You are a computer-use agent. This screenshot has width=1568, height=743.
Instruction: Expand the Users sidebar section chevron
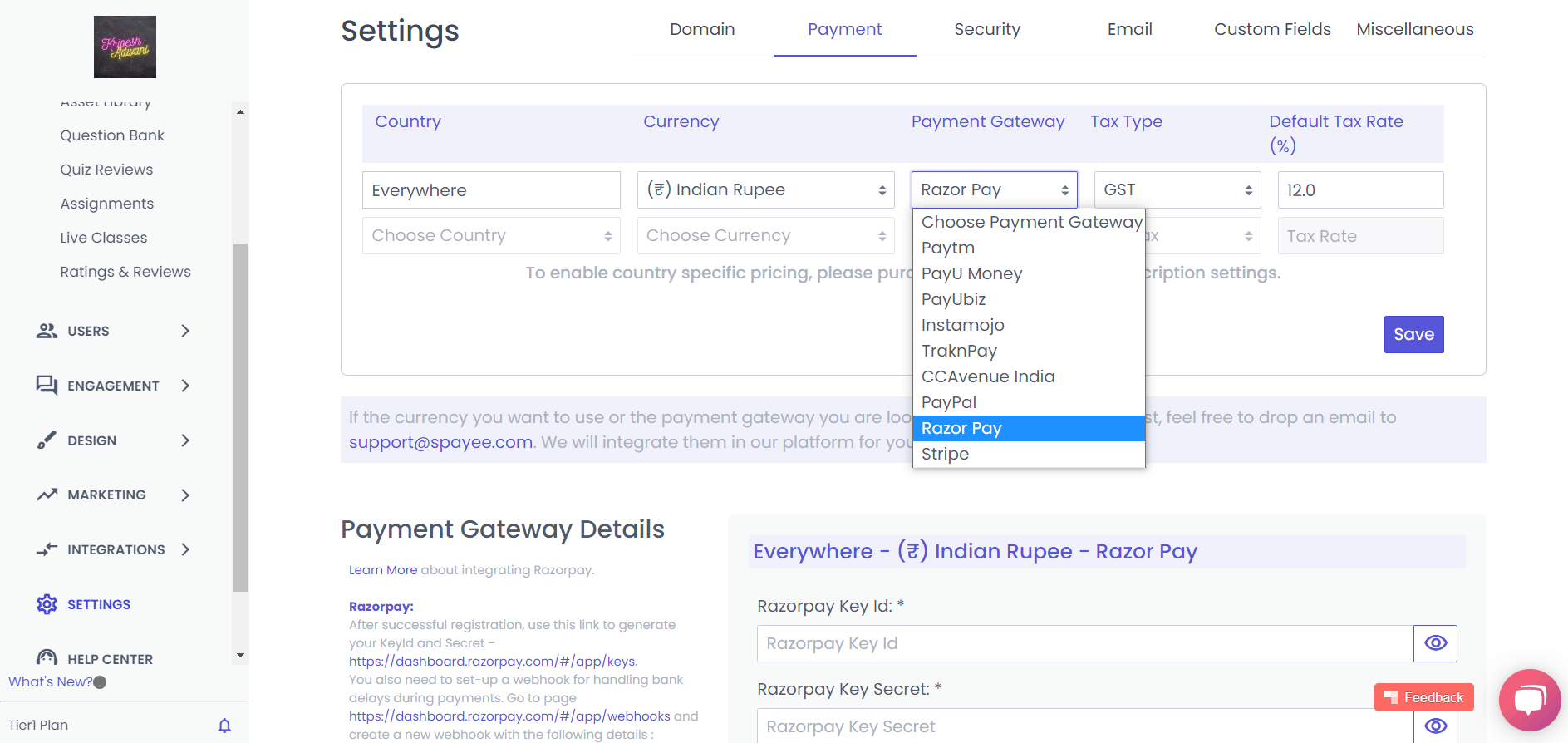coord(185,331)
